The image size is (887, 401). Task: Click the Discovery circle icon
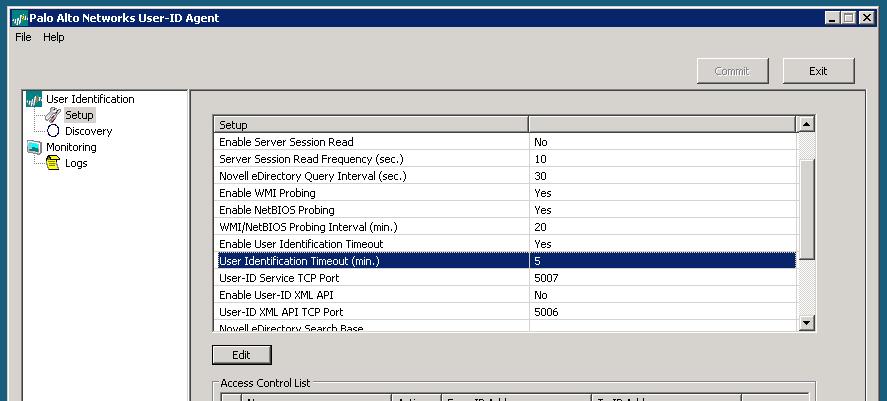click(53, 131)
